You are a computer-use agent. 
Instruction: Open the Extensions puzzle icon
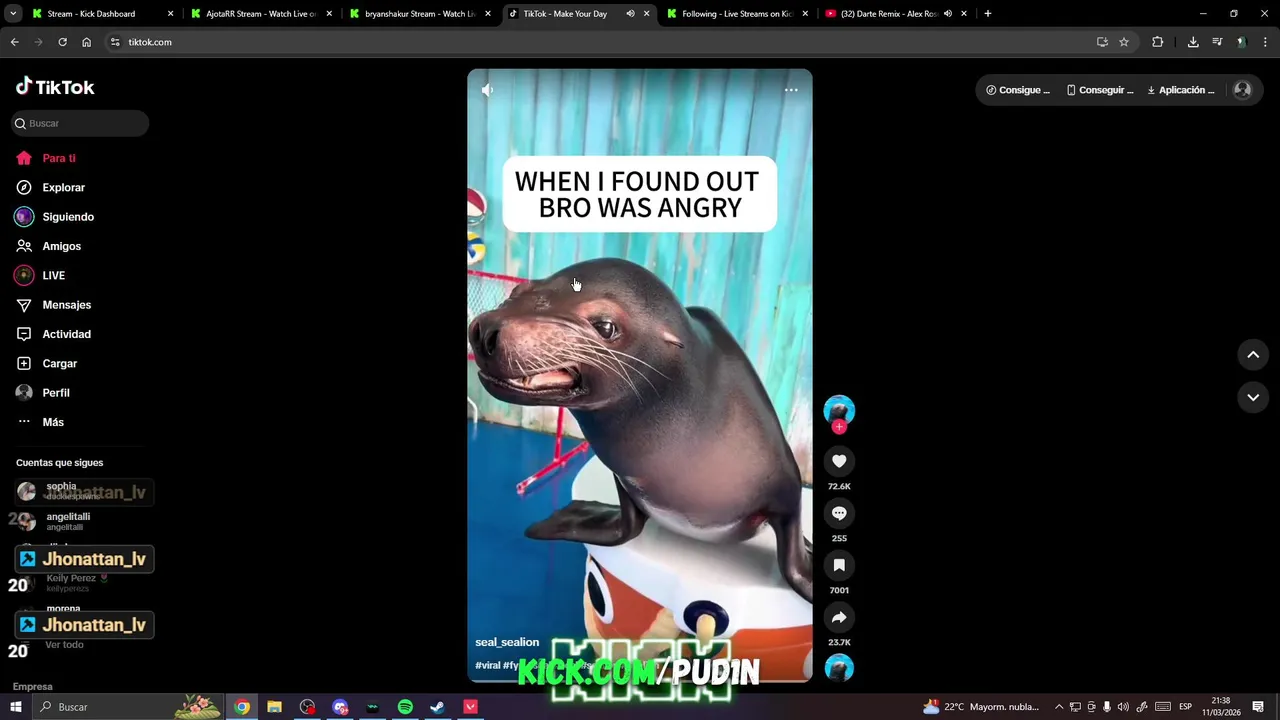pyautogui.click(x=1157, y=42)
